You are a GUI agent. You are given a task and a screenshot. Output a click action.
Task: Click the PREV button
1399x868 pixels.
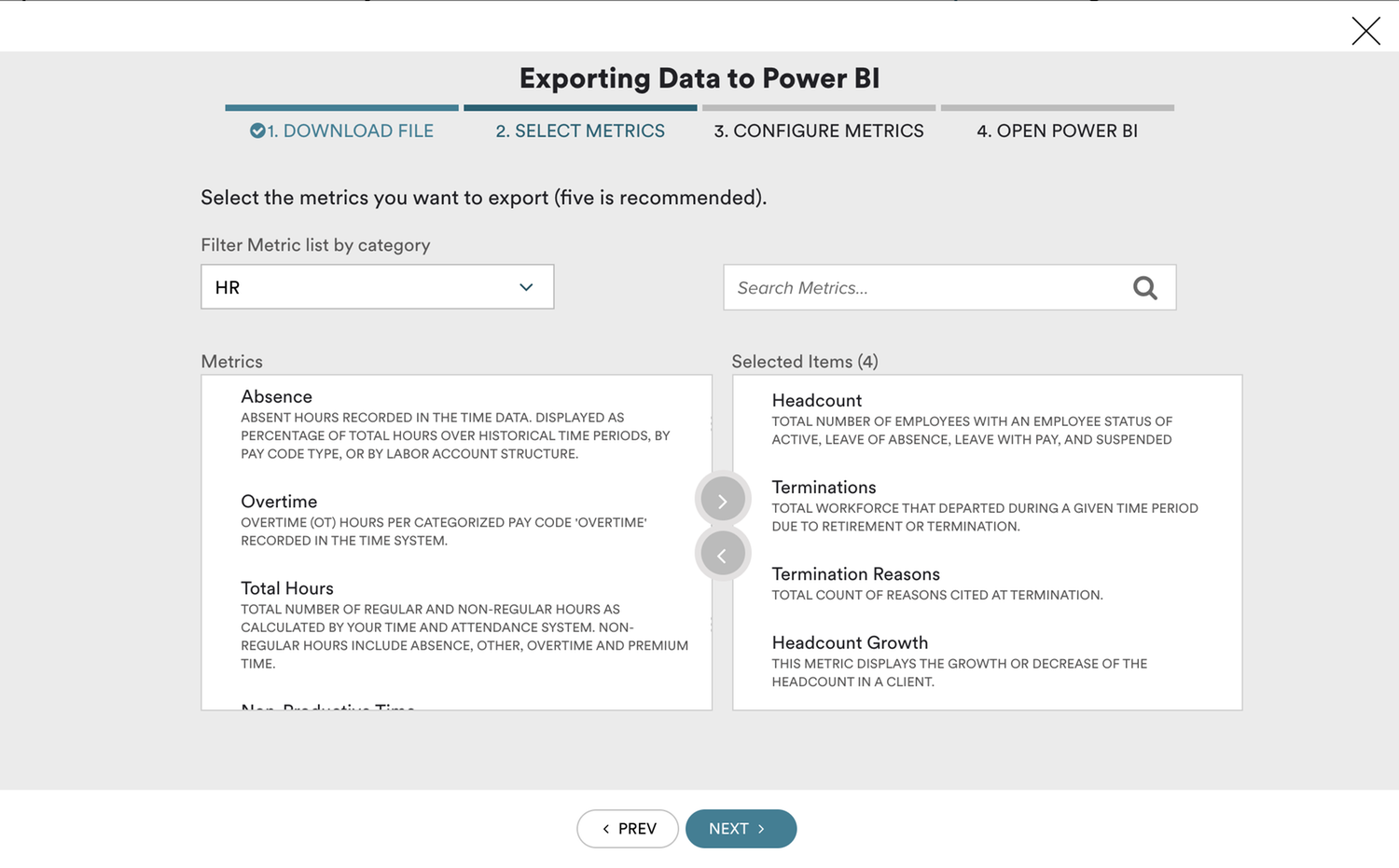[628, 829]
